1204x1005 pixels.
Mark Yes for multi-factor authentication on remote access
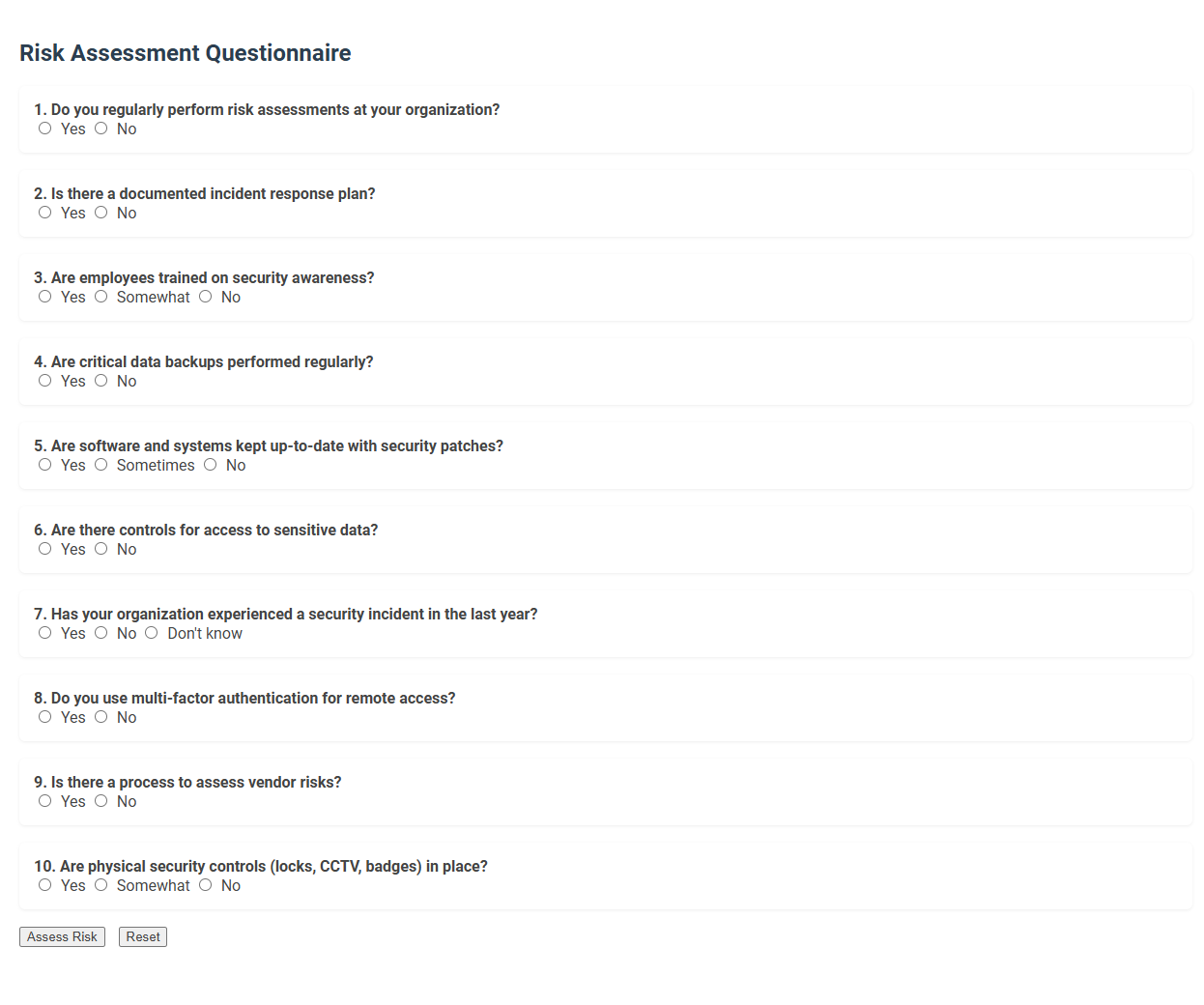pos(44,716)
